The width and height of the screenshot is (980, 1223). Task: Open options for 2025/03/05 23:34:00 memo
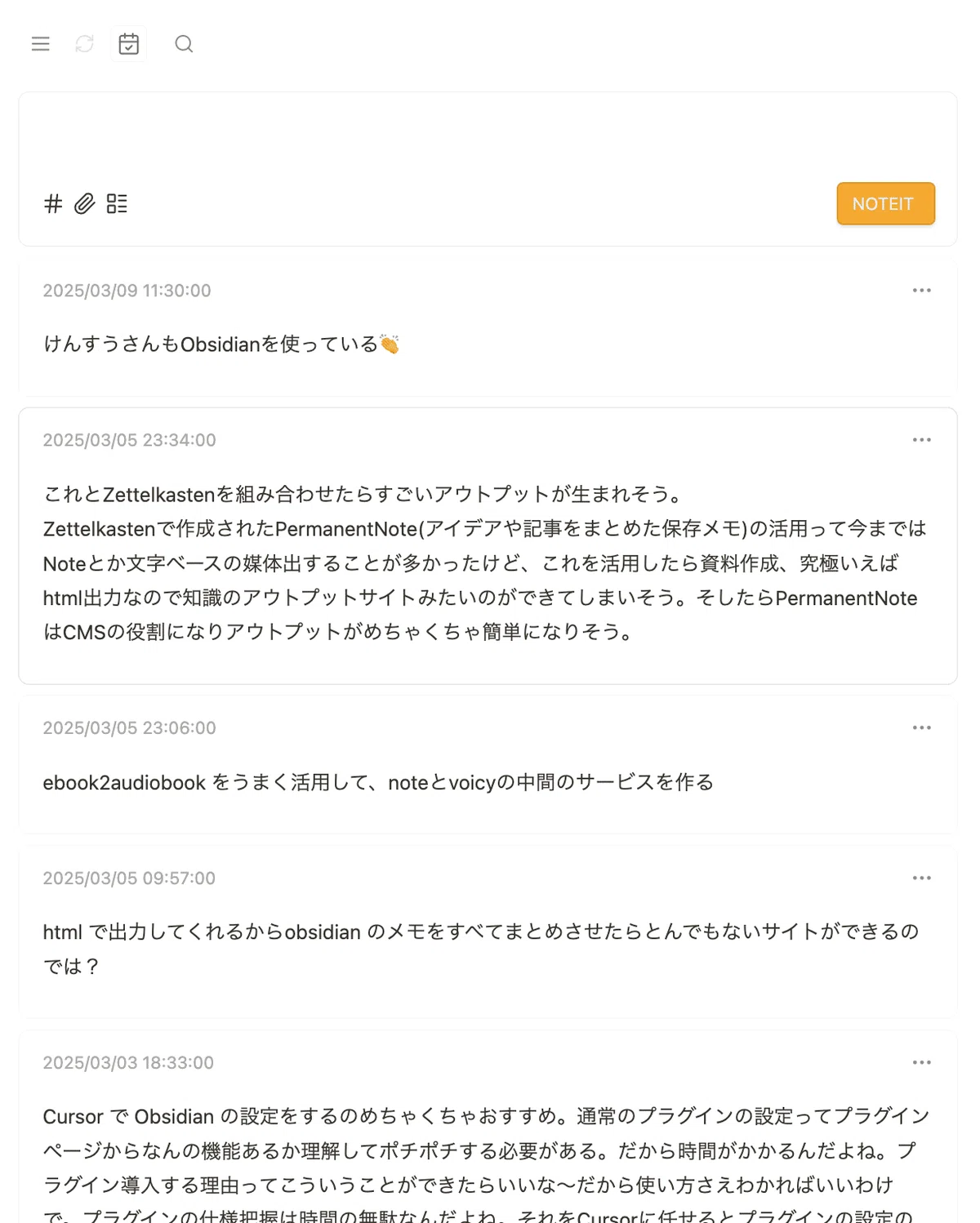921,440
